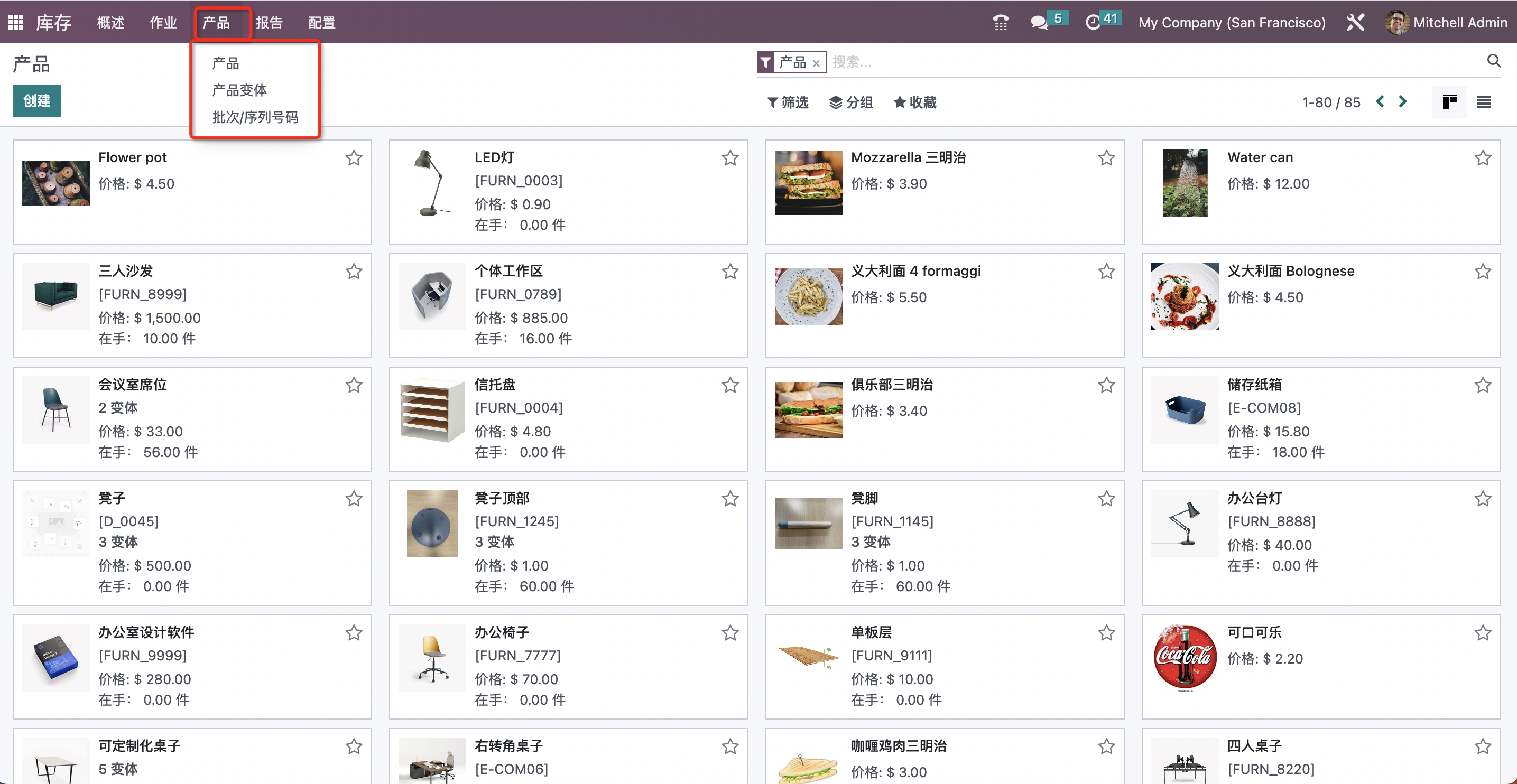Star the 可定制化桌子 product
1517x784 pixels.
tap(353, 746)
